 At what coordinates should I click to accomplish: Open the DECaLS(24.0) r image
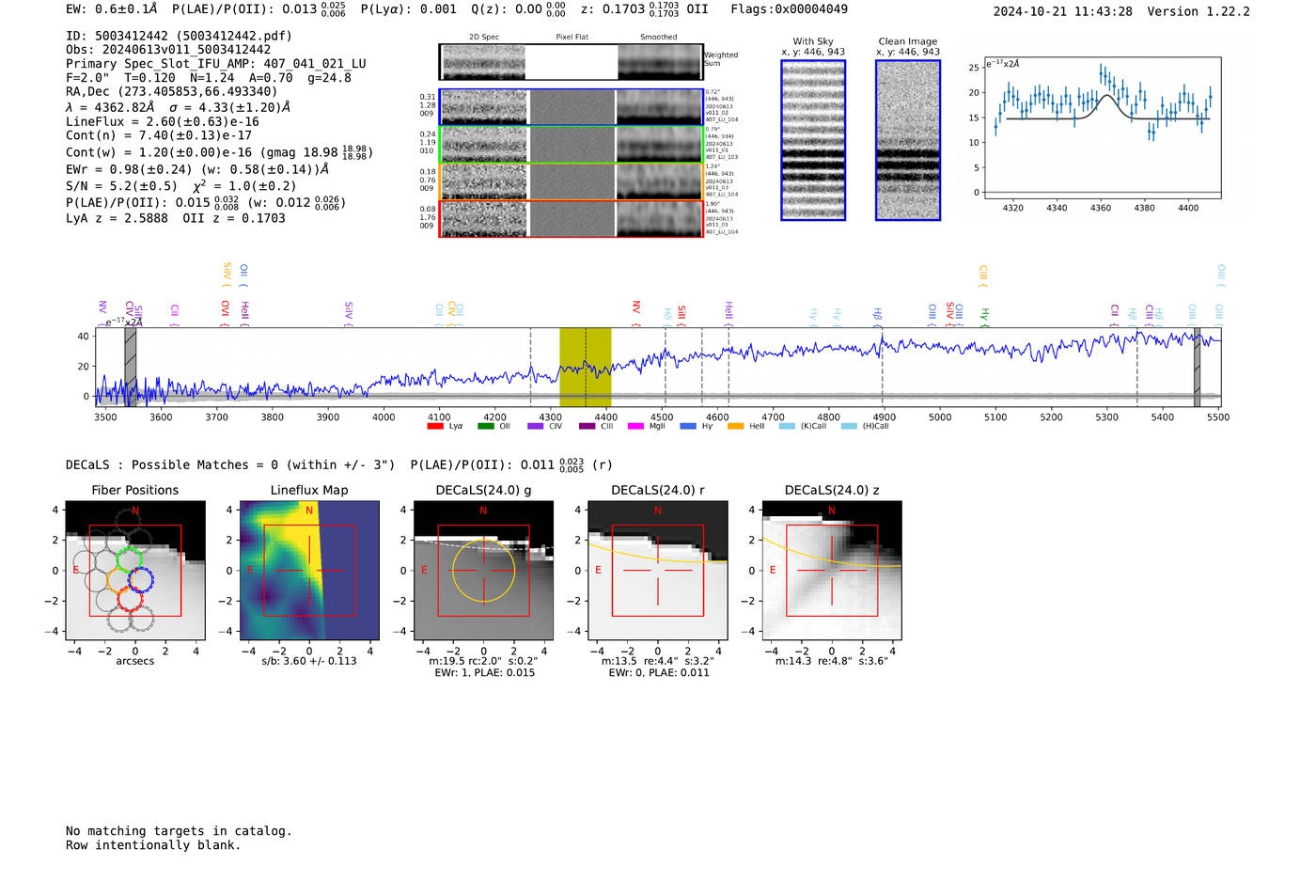pyautogui.click(x=658, y=571)
